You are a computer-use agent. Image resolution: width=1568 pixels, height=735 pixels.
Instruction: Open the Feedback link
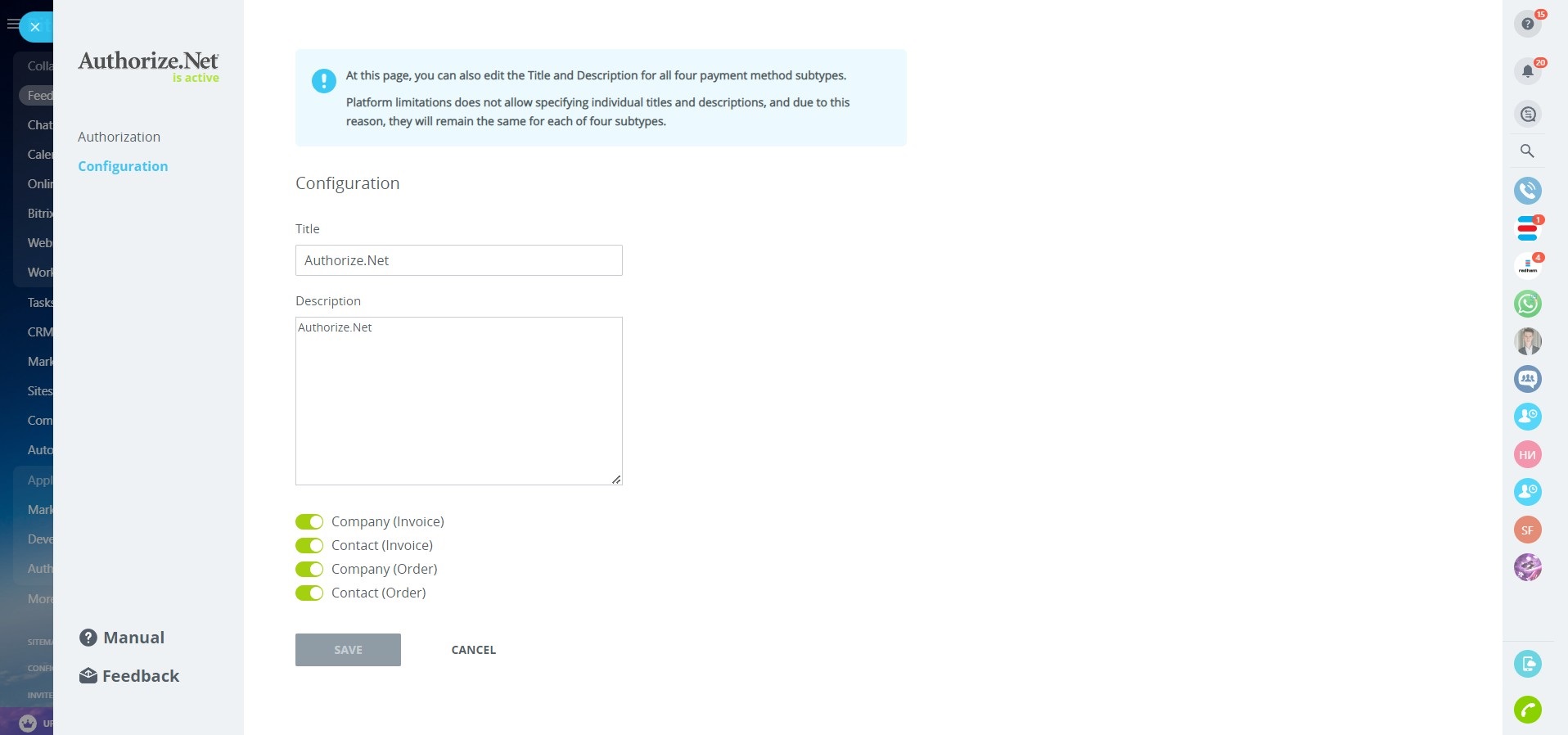click(x=128, y=676)
